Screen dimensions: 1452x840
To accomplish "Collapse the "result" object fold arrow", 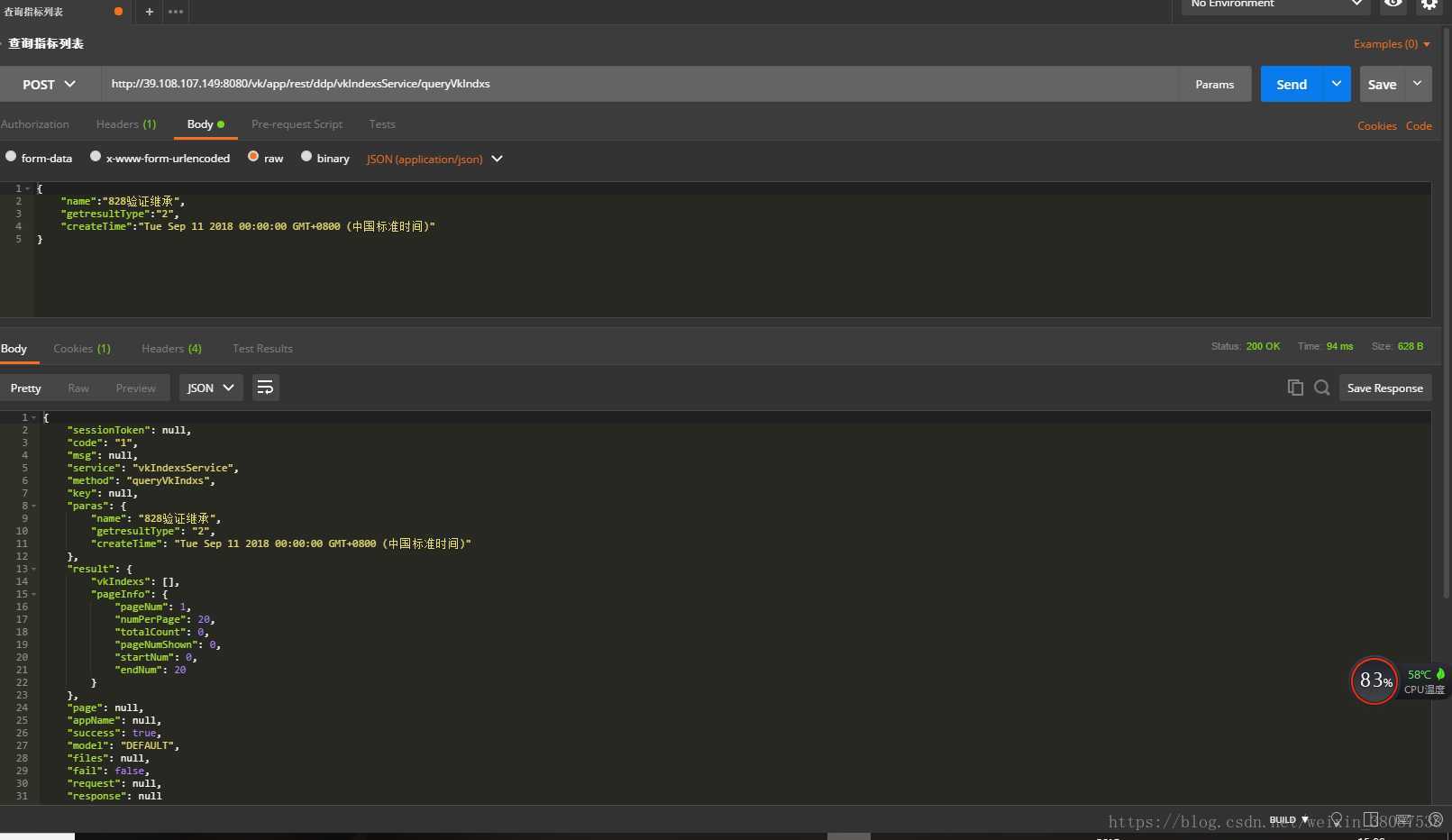I will [34, 569].
